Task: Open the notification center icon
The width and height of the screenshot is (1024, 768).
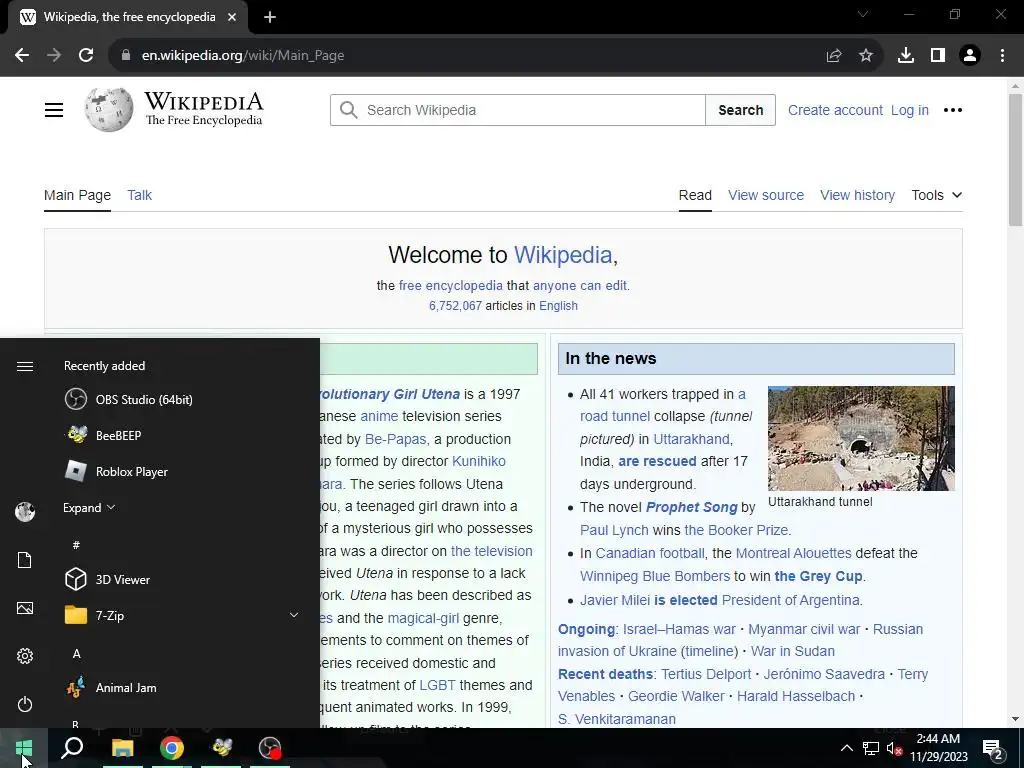Action: click(993, 748)
